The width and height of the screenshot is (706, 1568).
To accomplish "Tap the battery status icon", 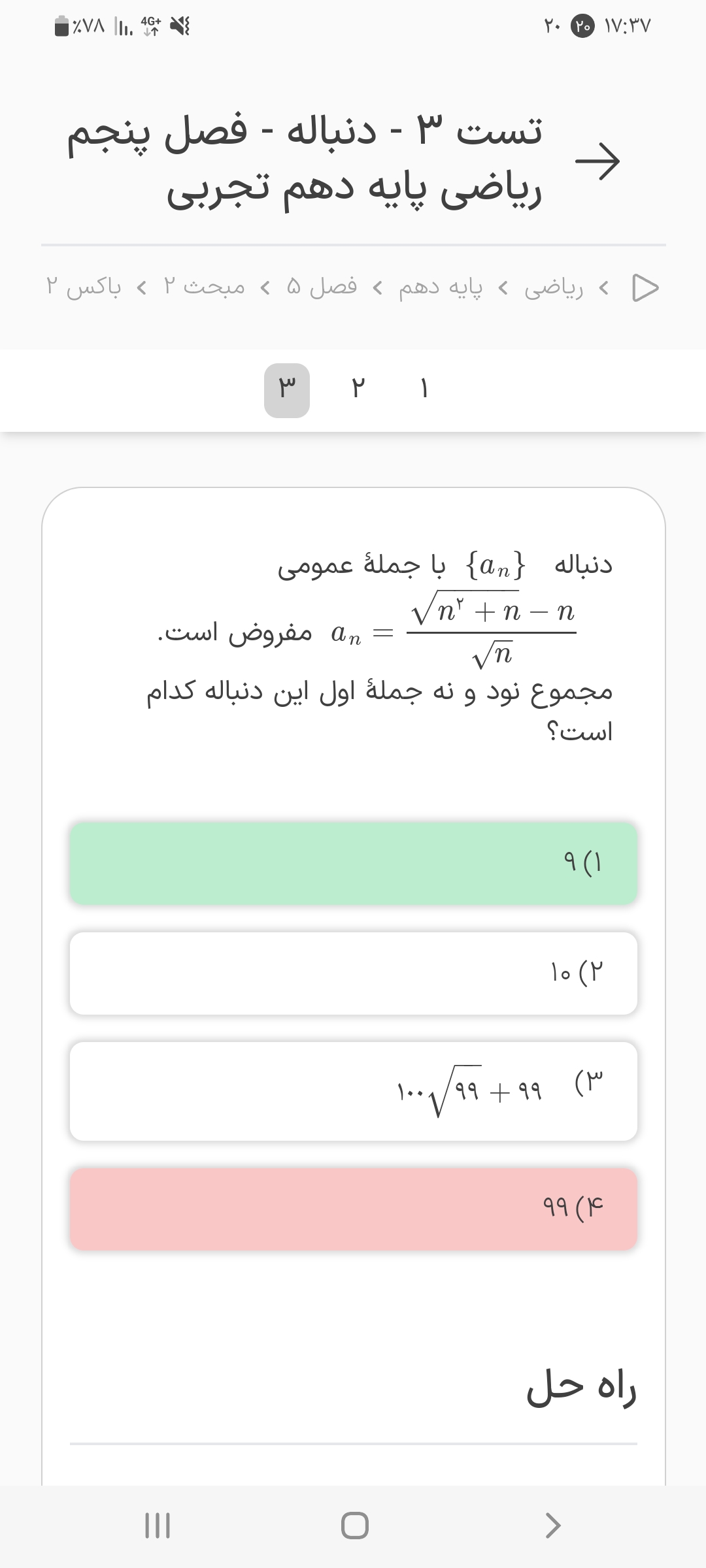I will 62,26.
